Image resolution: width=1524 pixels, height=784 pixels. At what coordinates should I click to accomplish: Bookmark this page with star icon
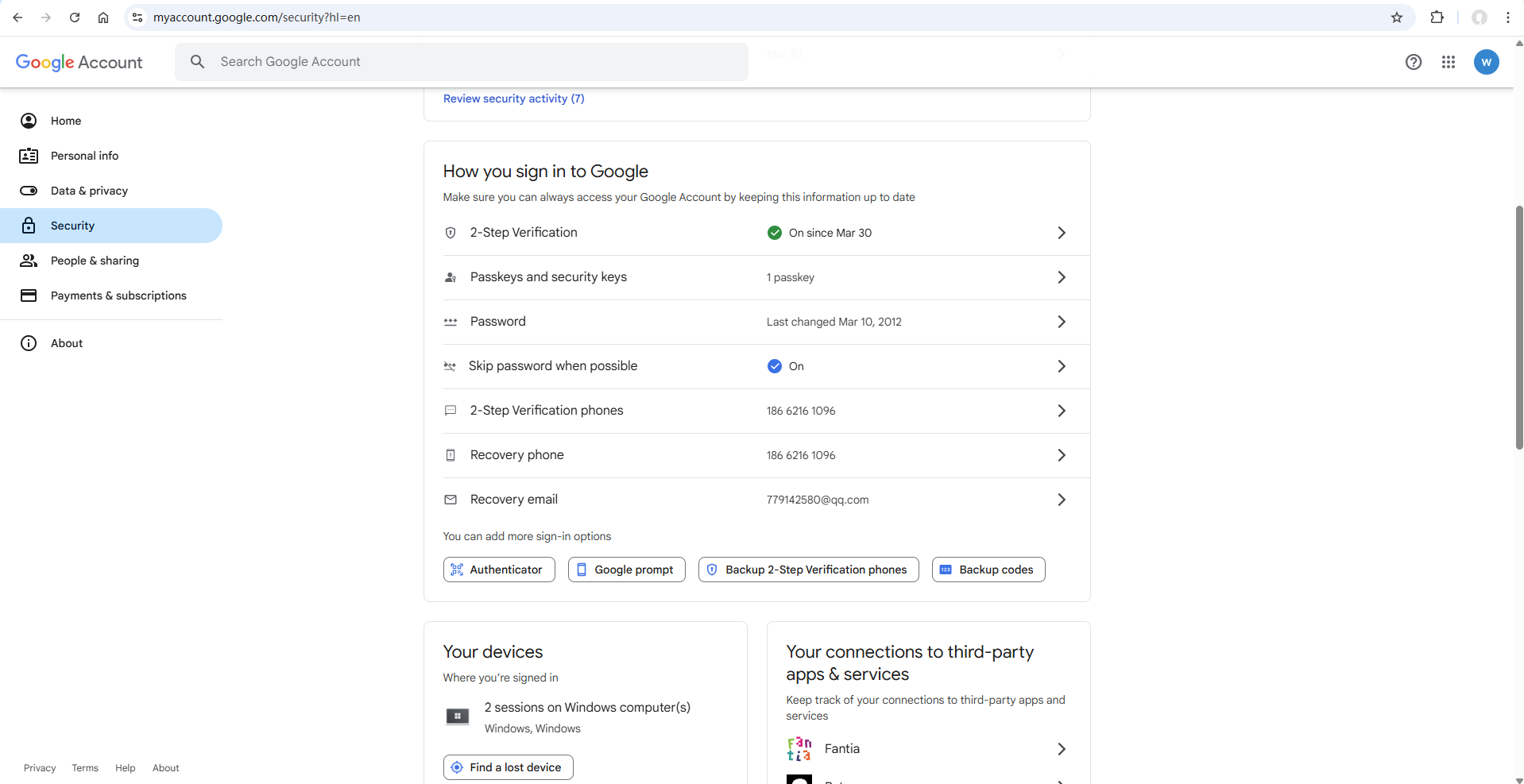(x=1396, y=17)
